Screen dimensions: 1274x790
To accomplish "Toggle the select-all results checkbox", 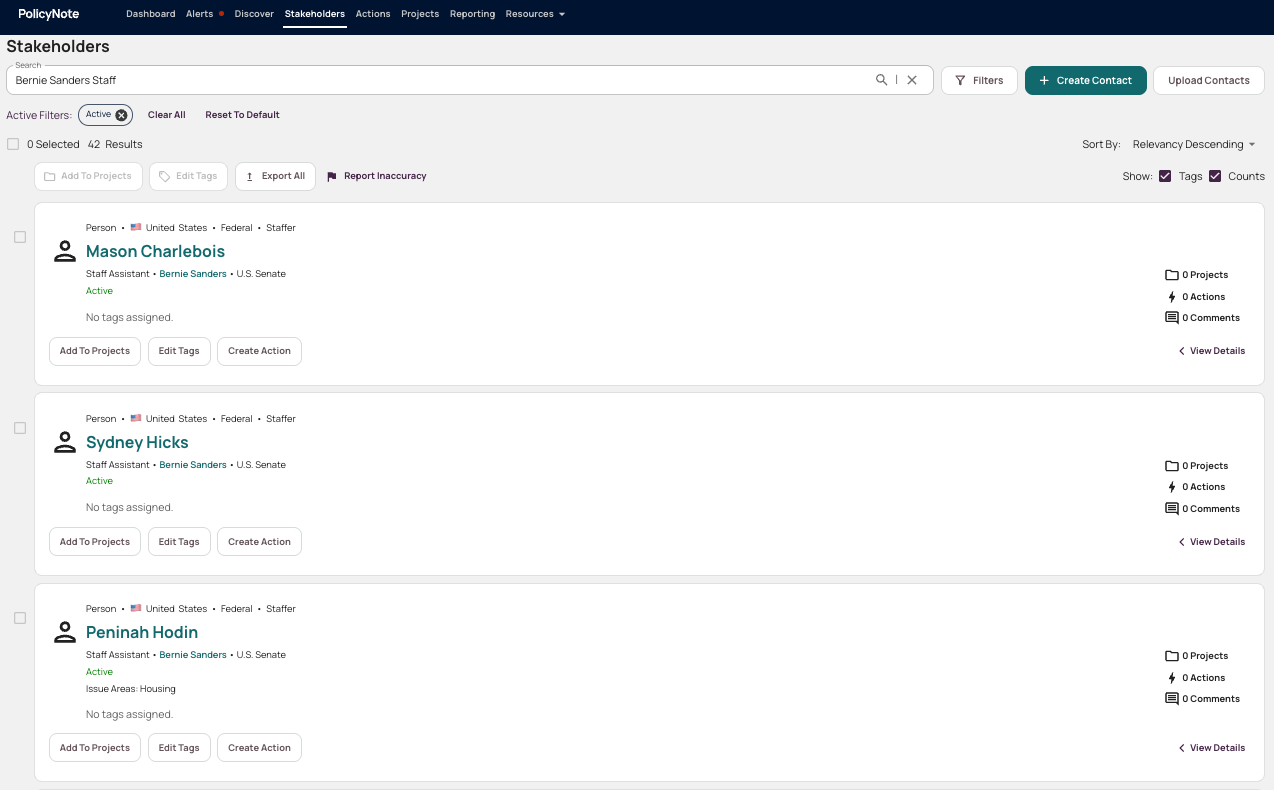I will [x=13, y=144].
